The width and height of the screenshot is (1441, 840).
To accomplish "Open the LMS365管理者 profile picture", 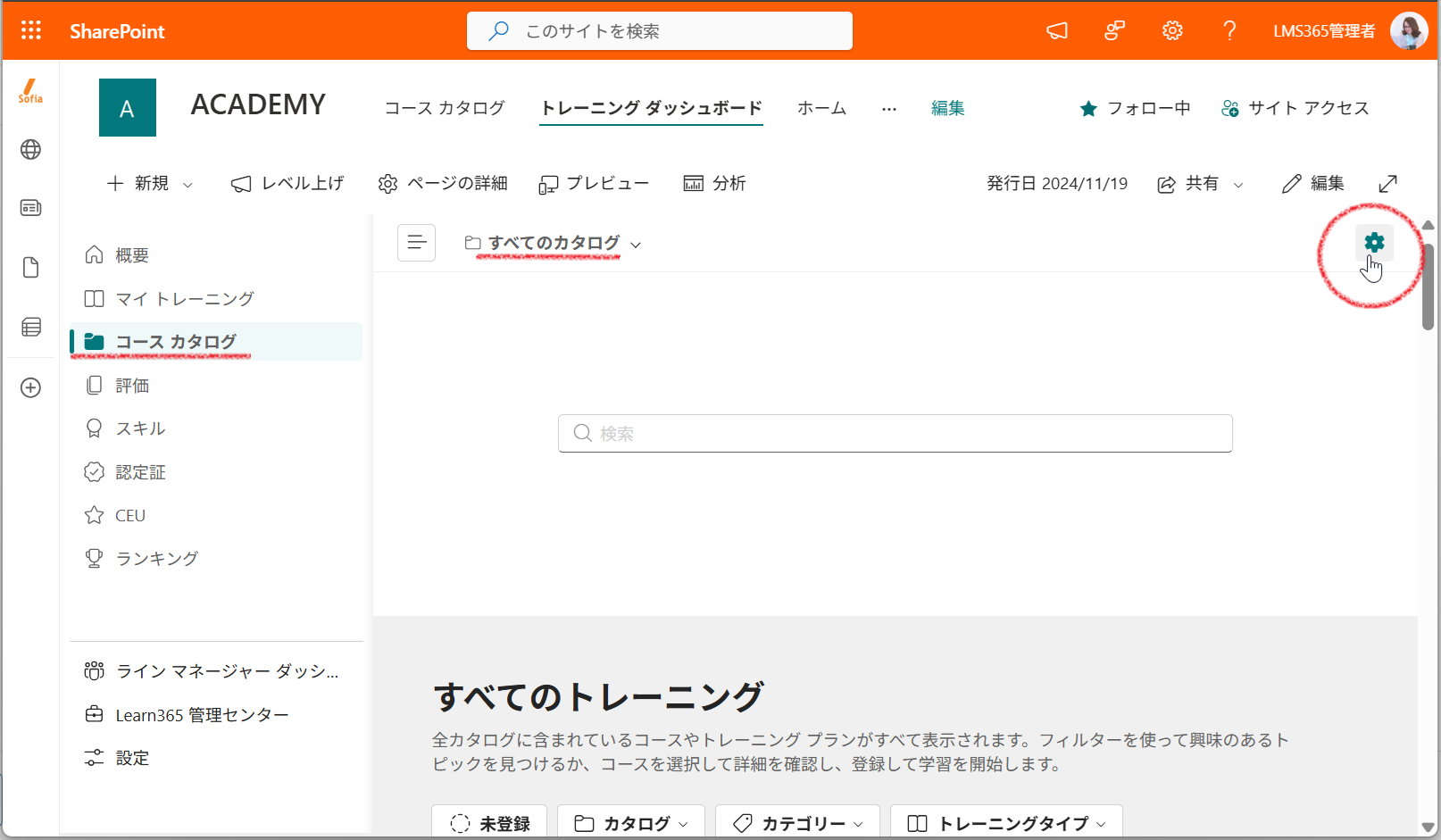I will [x=1409, y=31].
